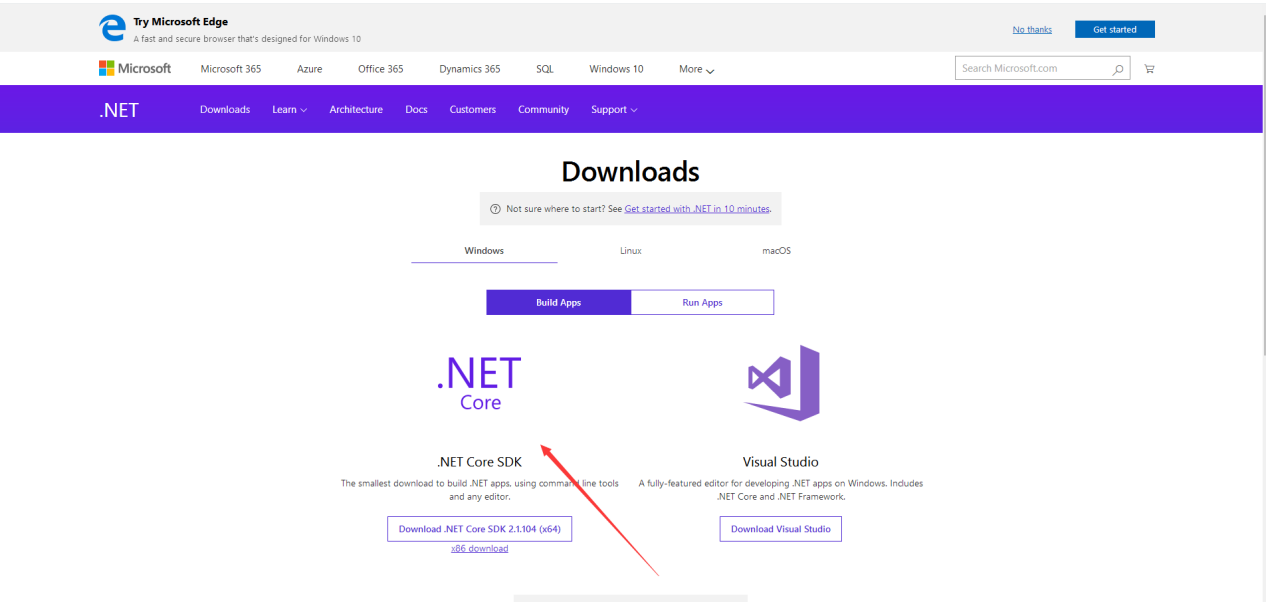
Task: Select the Build Apps toggle
Action: pos(558,303)
